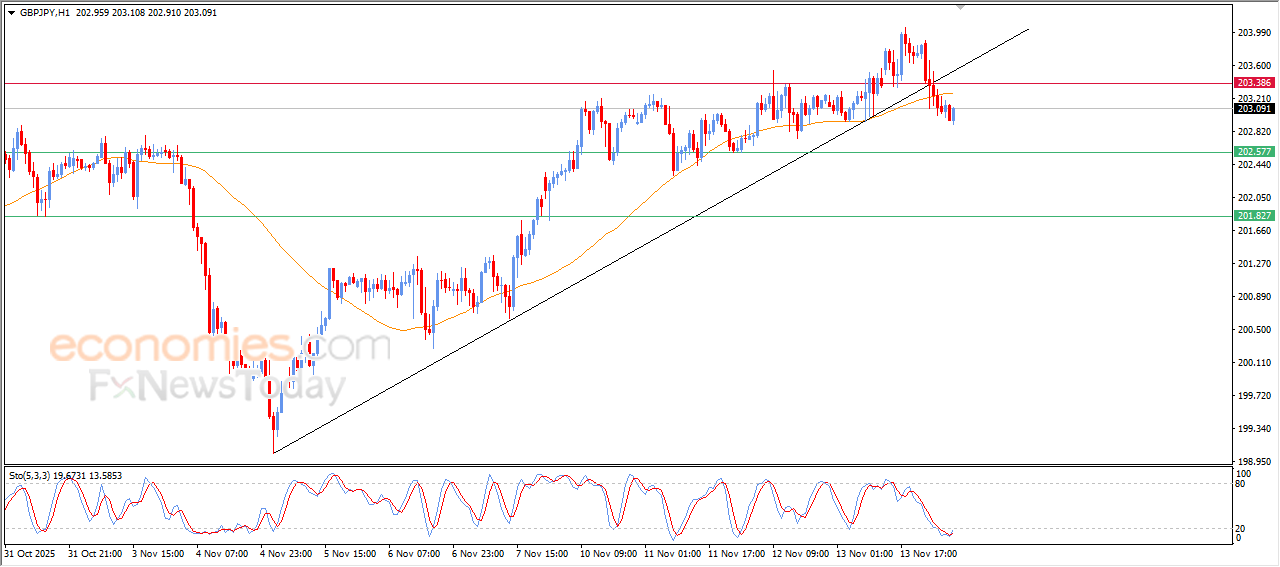Click the 203.990 price scale value

pos(1252,33)
